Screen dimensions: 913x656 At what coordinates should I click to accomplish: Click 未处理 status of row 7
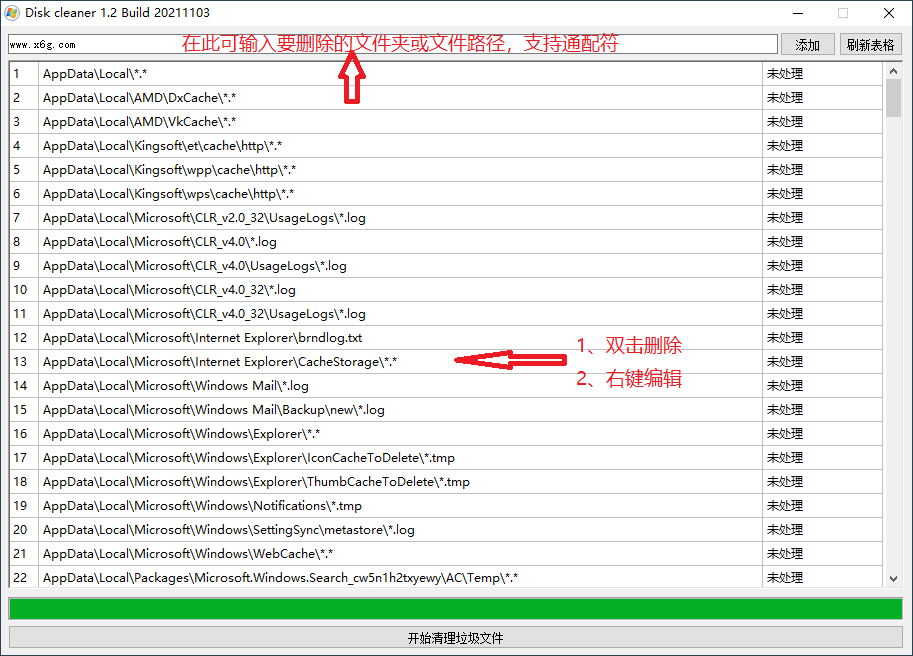[785, 218]
